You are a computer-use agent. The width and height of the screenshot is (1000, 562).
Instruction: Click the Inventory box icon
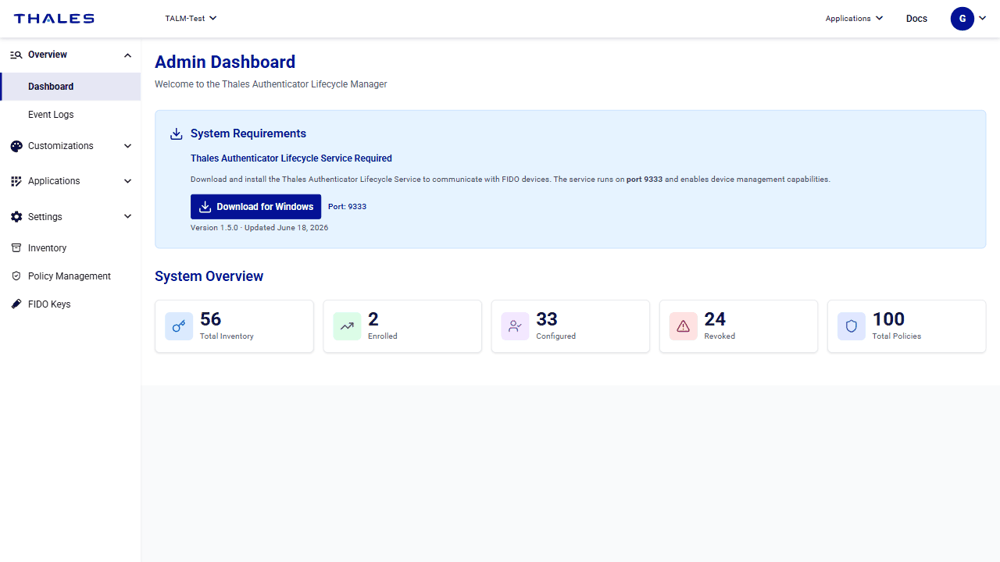16,248
